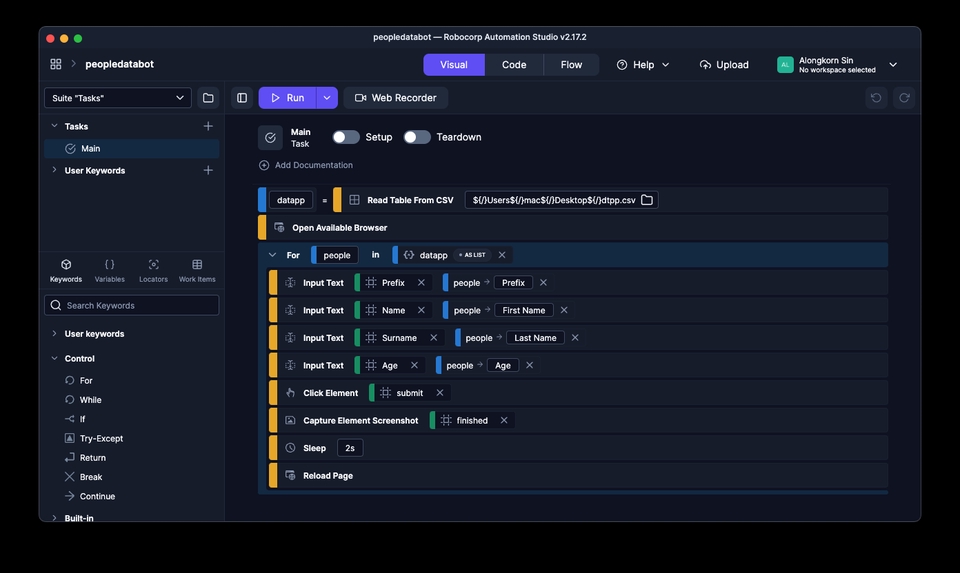Remove submit locator from Click Element
960x573 pixels.
tap(440, 393)
